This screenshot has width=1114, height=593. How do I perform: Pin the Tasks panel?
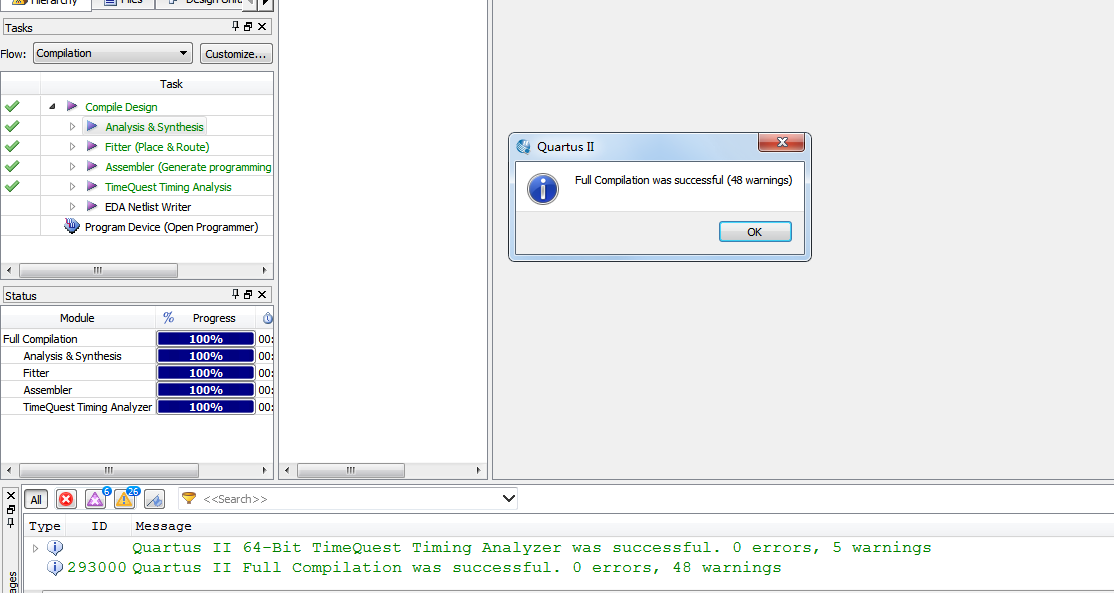(236, 27)
